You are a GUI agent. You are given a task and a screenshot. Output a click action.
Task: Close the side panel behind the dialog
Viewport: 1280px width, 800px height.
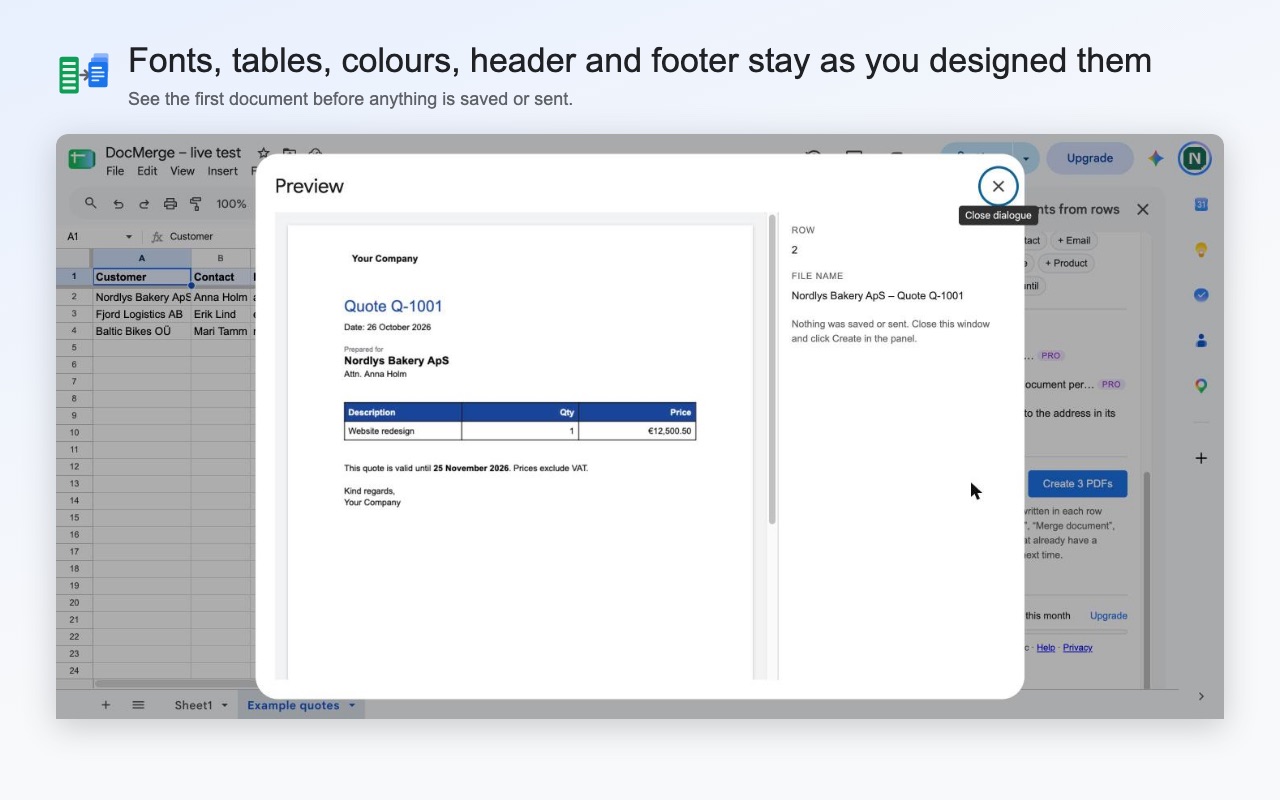[x=1143, y=209]
